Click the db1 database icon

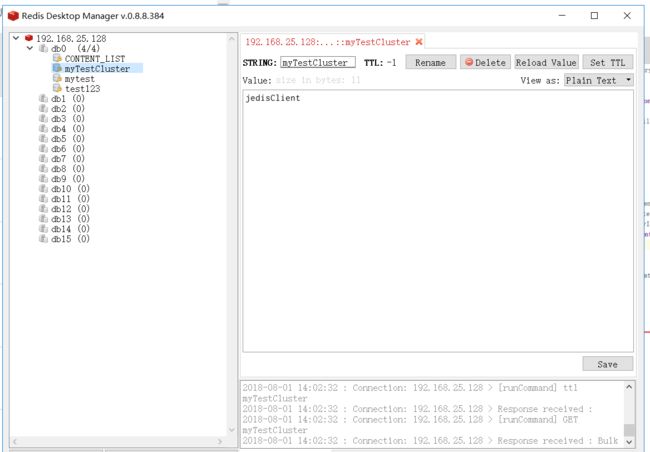pos(43,99)
